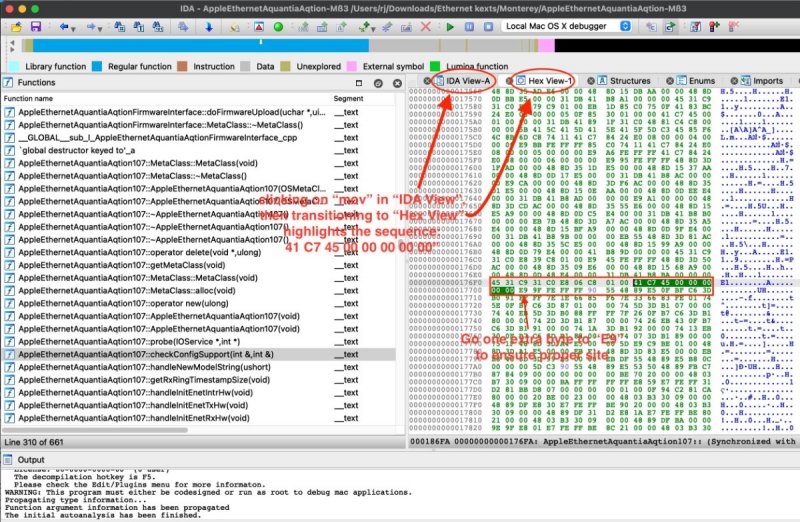This screenshot has height=522, width=800.
Task: Click the Output panel header icon
Action: coord(8,460)
